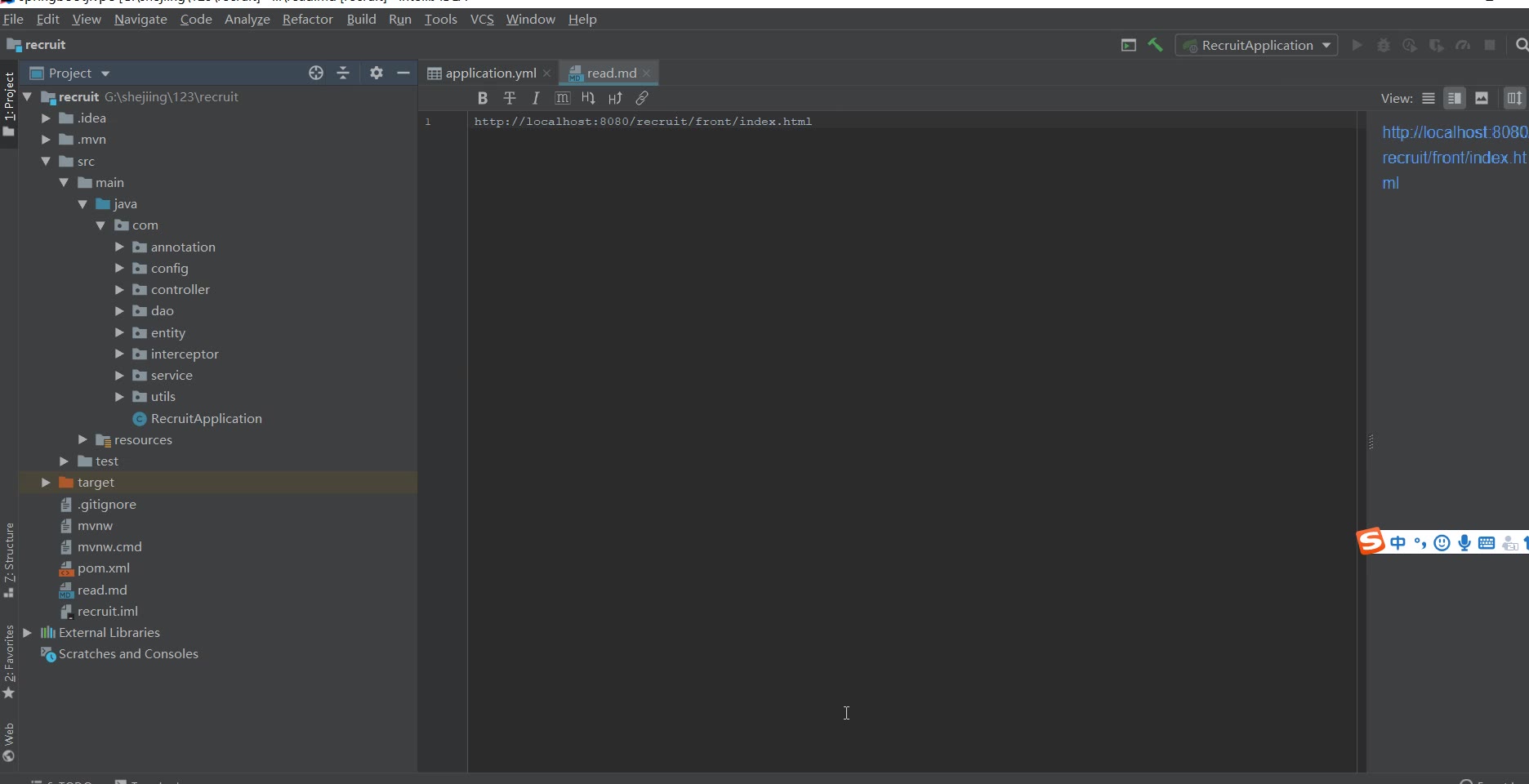Toggle the split layout orientation button
Viewport: 1529px width, 784px height.
pyautogui.click(x=1515, y=98)
